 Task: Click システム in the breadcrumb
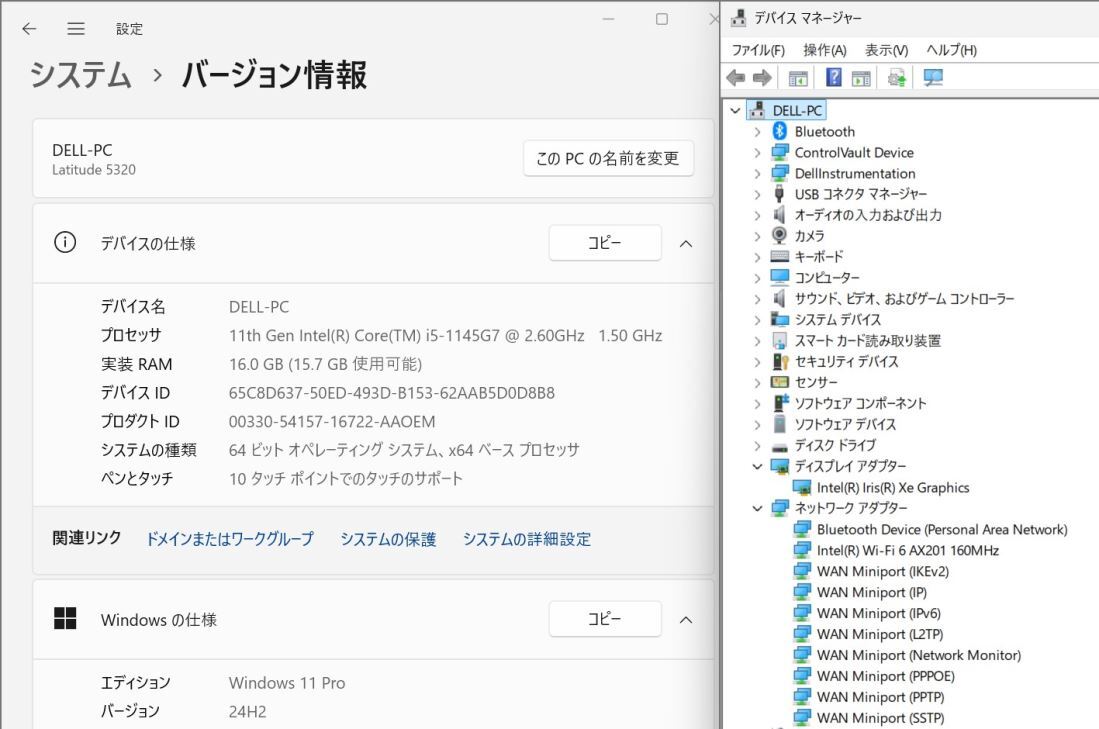click(81, 74)
